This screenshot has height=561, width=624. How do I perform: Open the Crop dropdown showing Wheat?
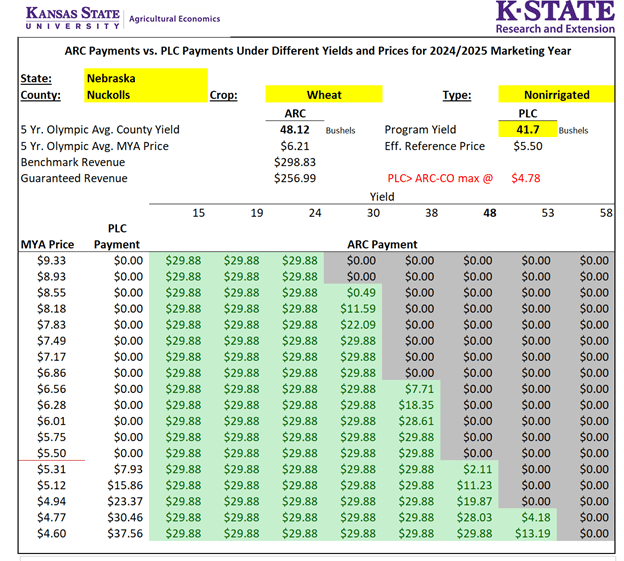(324, 95)
